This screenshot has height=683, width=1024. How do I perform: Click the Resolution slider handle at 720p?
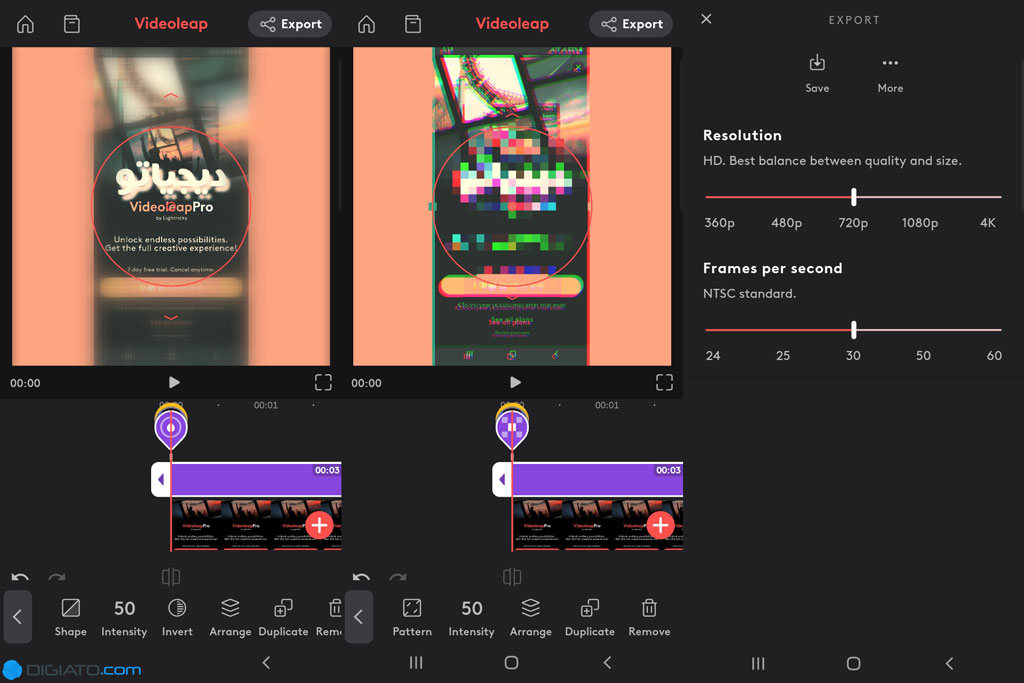tap(854, 197)
